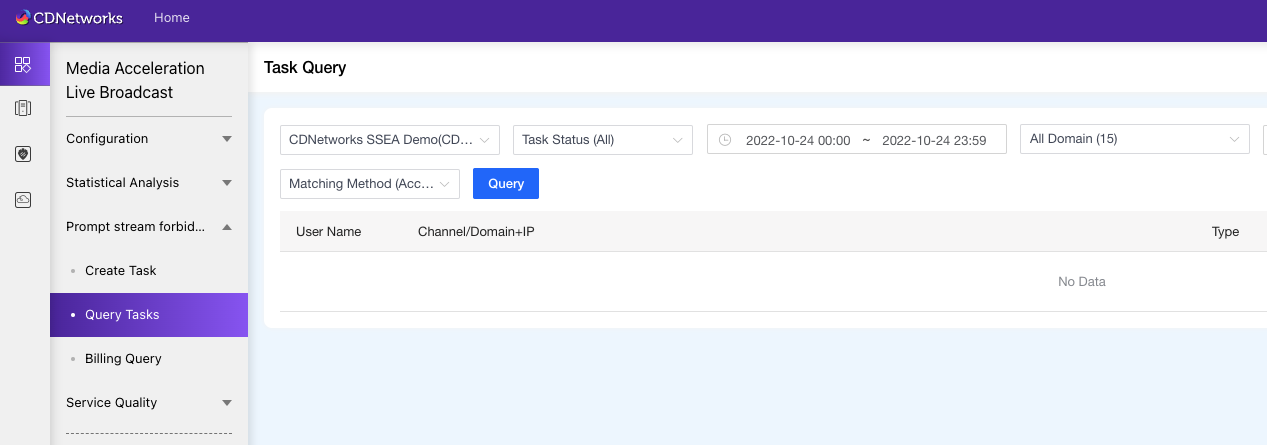The width and height of the screenshot is (1267, 445).
Task: Click the clock icon in date field
Action: click(725, 140)
